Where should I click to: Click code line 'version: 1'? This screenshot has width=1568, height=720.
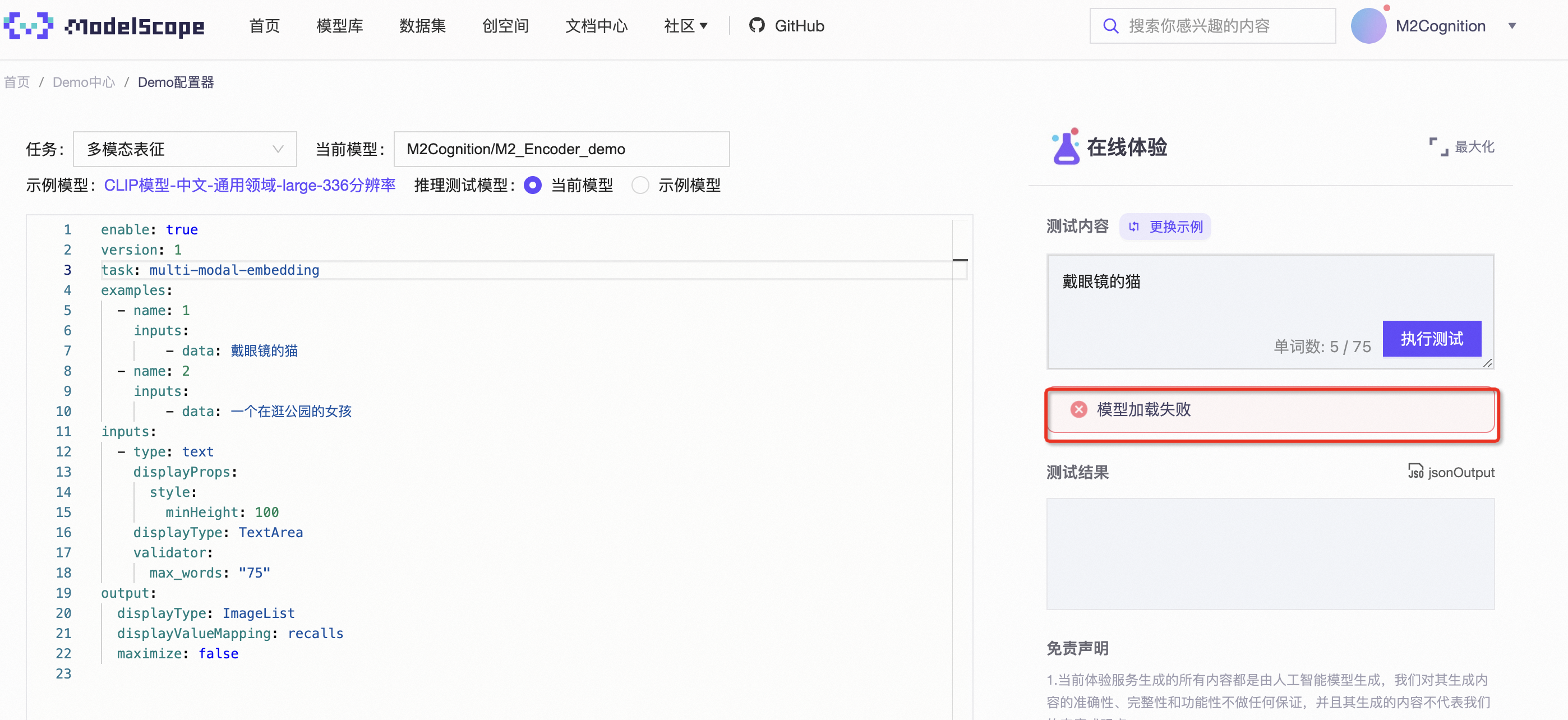tap(141, 250)
